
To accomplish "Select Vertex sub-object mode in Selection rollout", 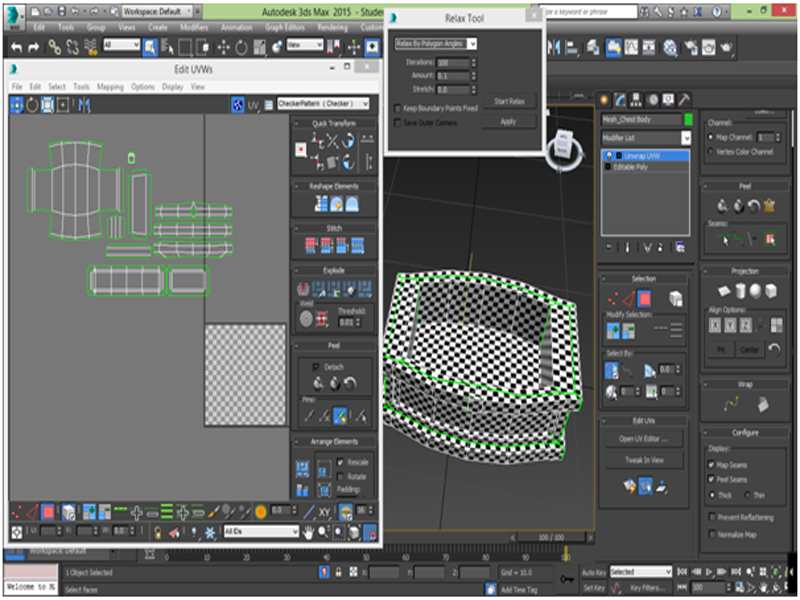I will coord(612,299).
